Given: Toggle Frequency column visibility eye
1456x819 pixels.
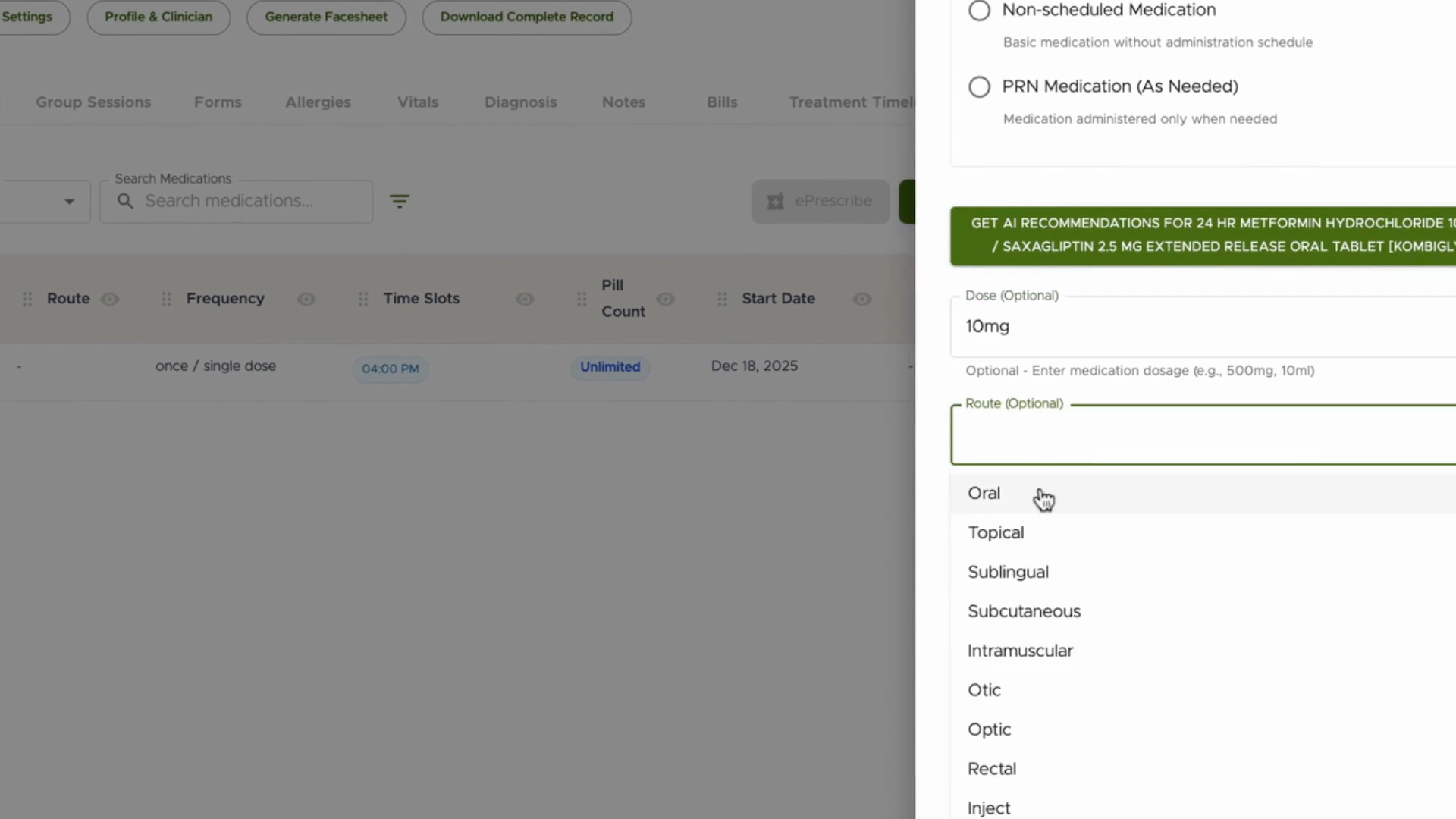Looking at the screenshot, I should pos(306,299).
